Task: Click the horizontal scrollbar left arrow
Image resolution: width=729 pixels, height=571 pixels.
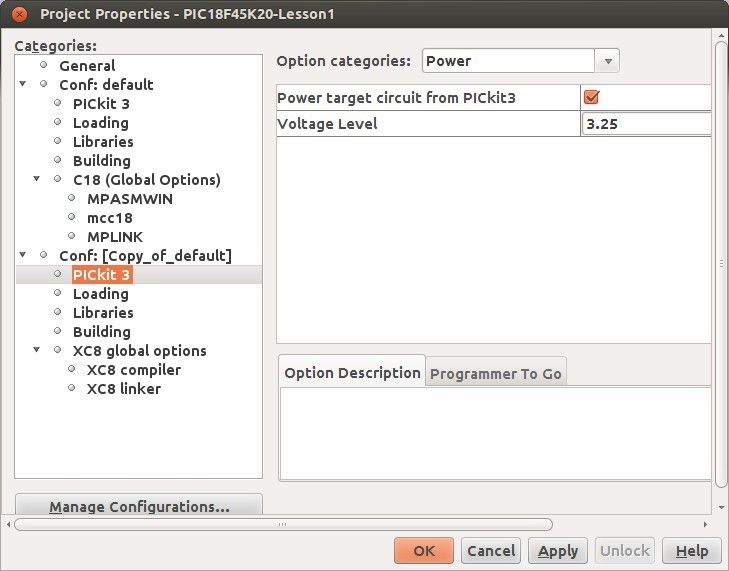Action: coord(8,525)
